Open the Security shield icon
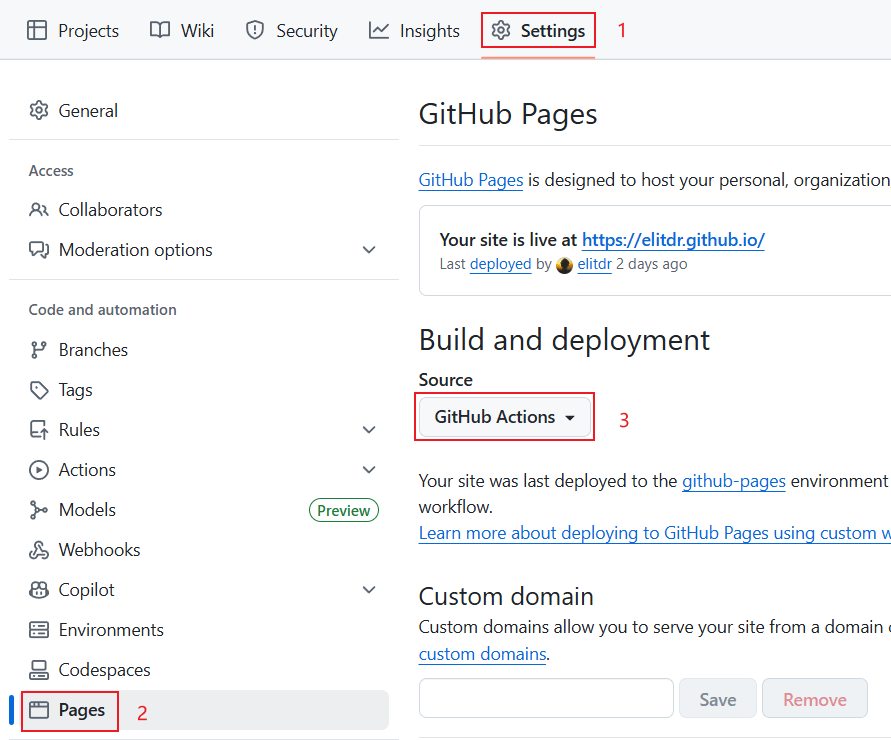Screen dimensions: 891x740 [x=253, y=30]
